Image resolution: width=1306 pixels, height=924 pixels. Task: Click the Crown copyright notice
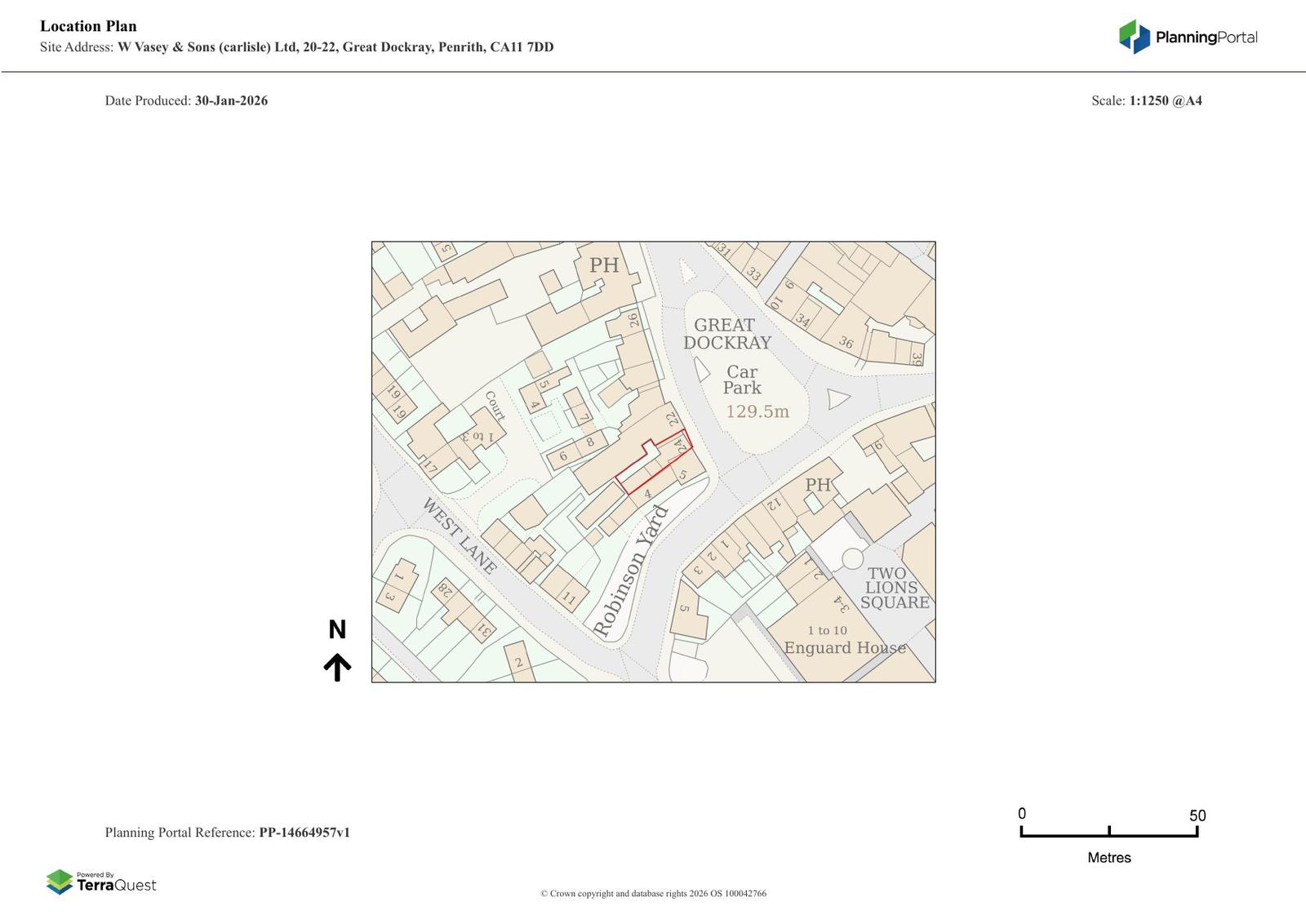(x=653, y=893)
